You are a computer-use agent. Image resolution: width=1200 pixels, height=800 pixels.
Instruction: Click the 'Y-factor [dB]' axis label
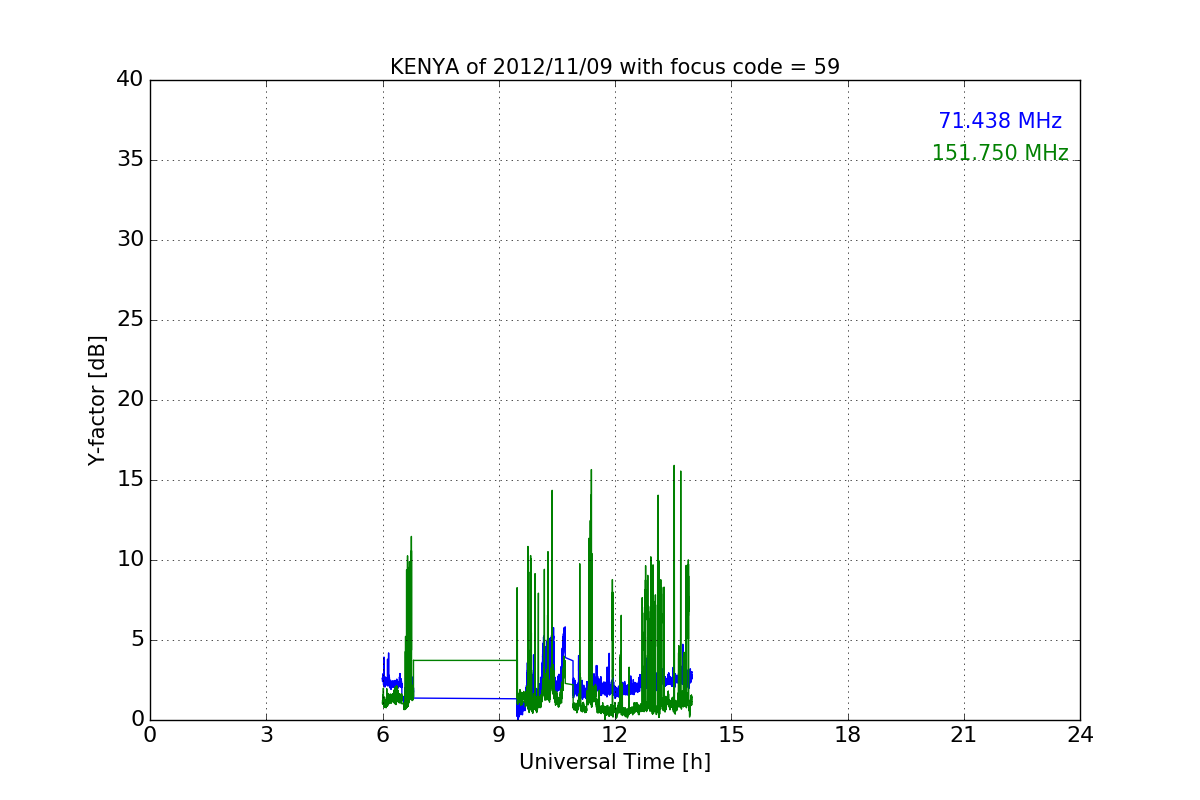(x=96, y=400)
